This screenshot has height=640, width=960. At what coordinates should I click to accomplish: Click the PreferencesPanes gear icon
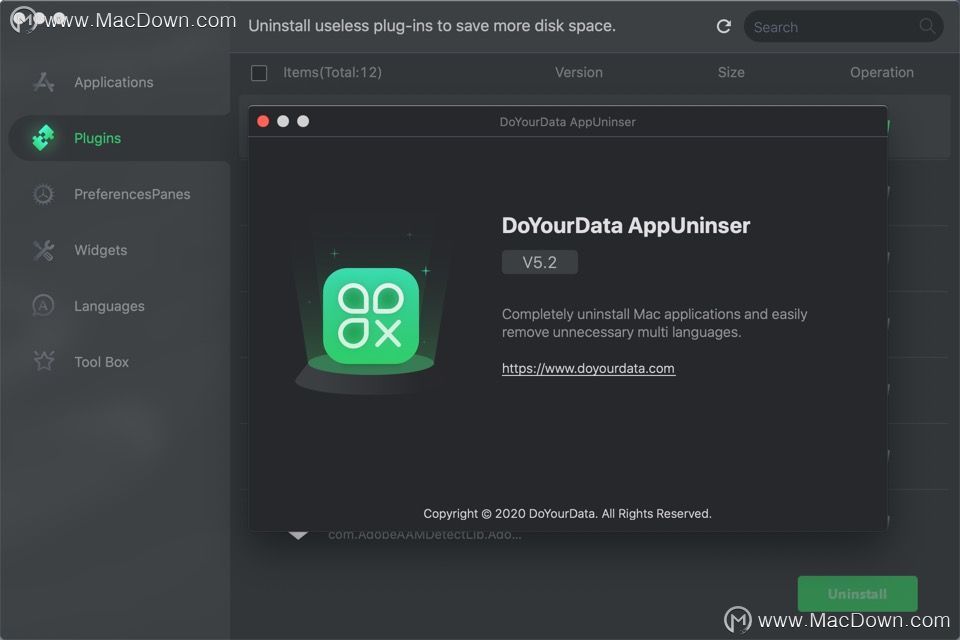pyautogui.click(x=43, y=194)
